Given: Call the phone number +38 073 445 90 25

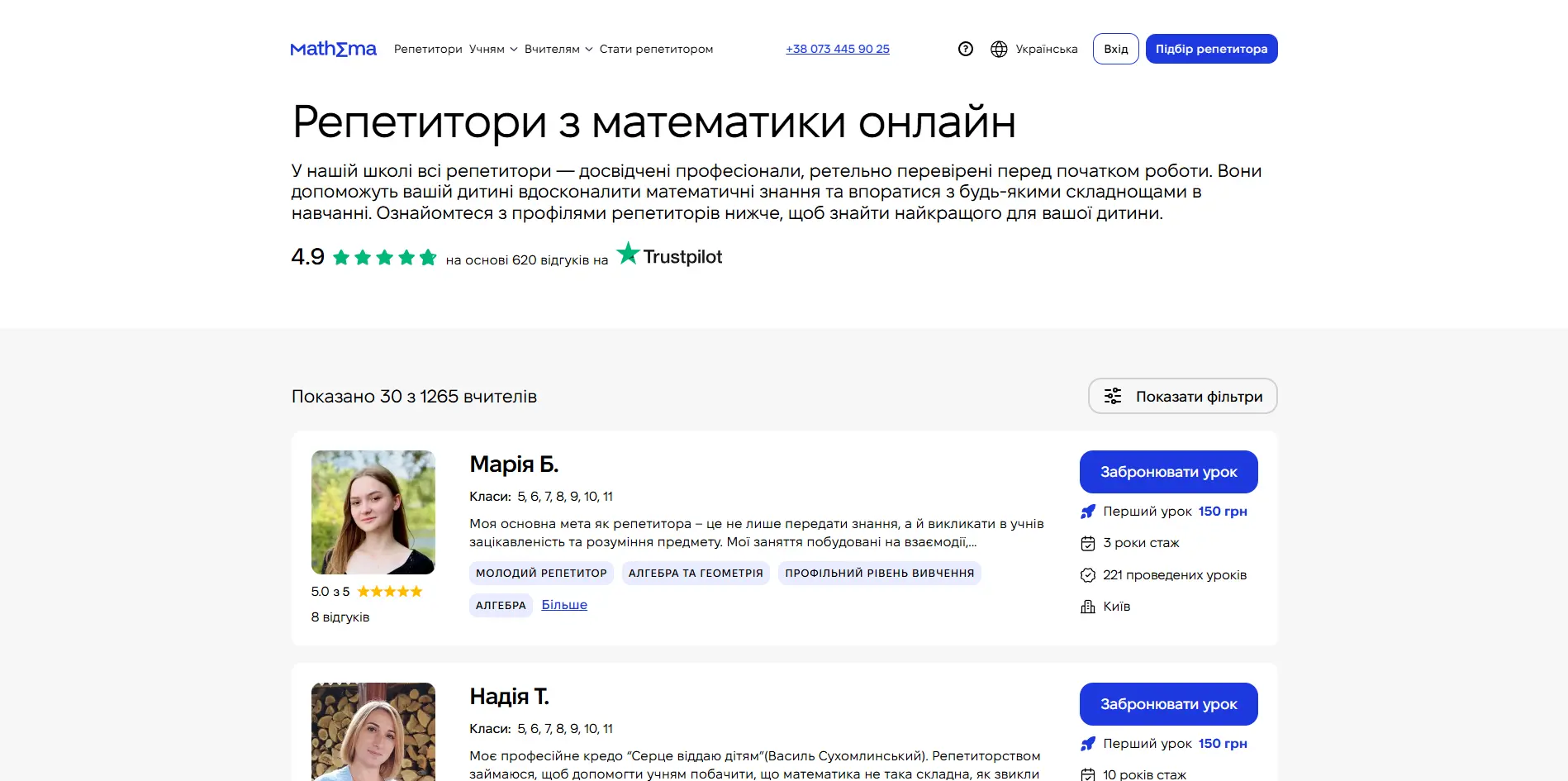Looking at the screenshot, I should [x=837, y=49].
